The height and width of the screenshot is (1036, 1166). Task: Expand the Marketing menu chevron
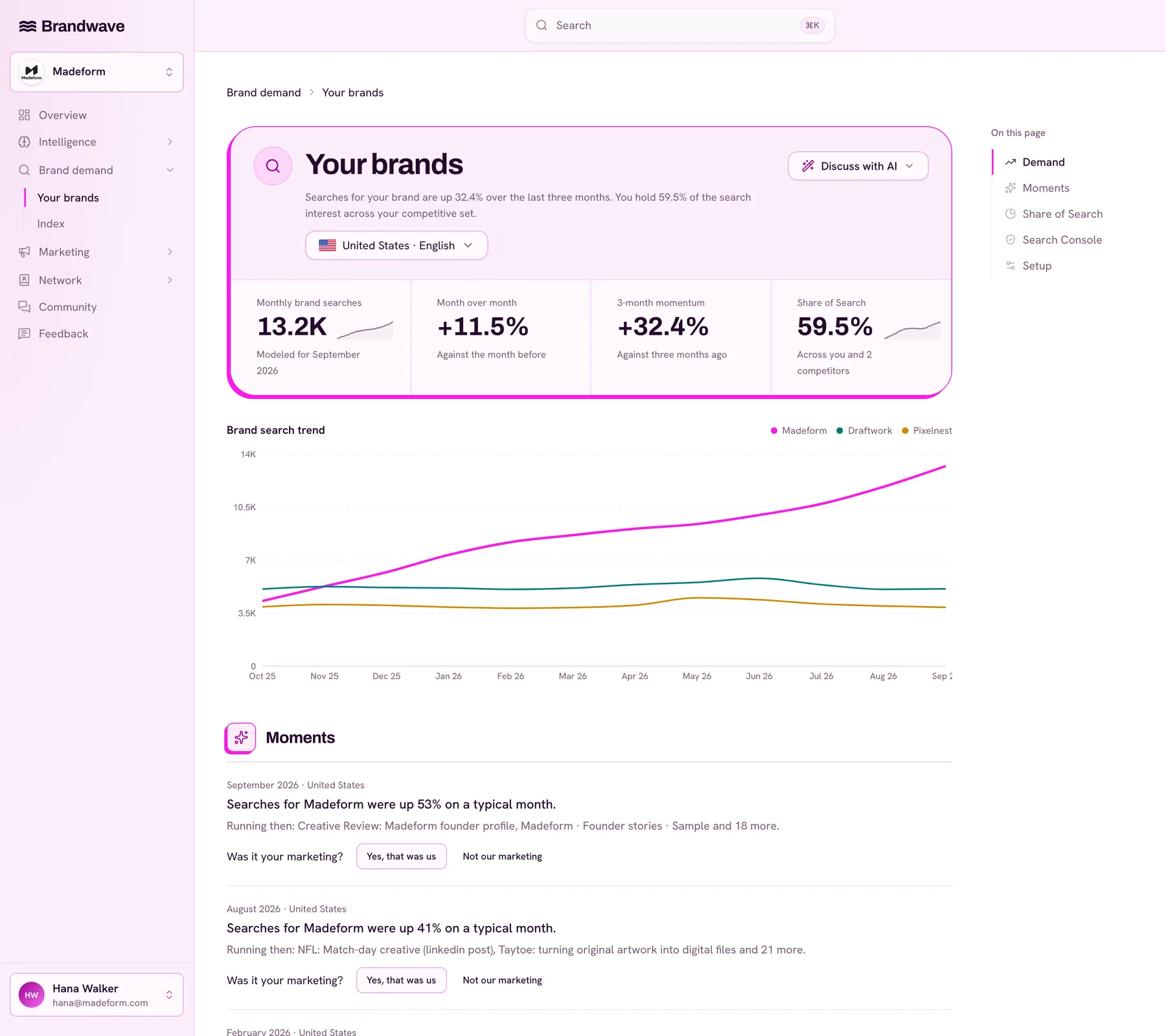170,252
